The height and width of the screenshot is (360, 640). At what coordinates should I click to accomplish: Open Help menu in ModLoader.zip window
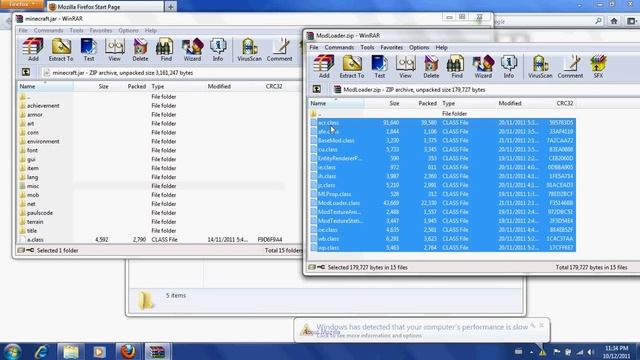click(x=441, y=47)
